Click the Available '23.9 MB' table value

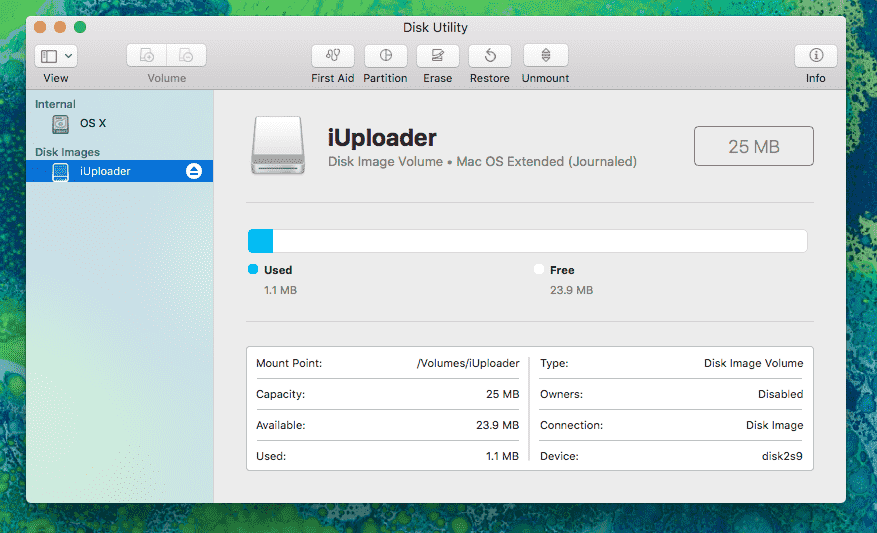tap(498, 425)
